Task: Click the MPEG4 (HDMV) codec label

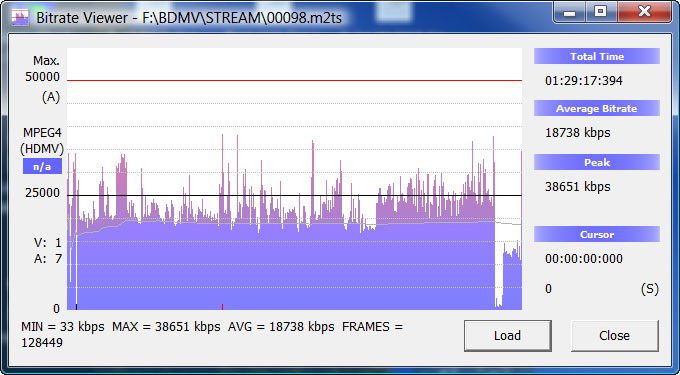Action: point(42,140)
